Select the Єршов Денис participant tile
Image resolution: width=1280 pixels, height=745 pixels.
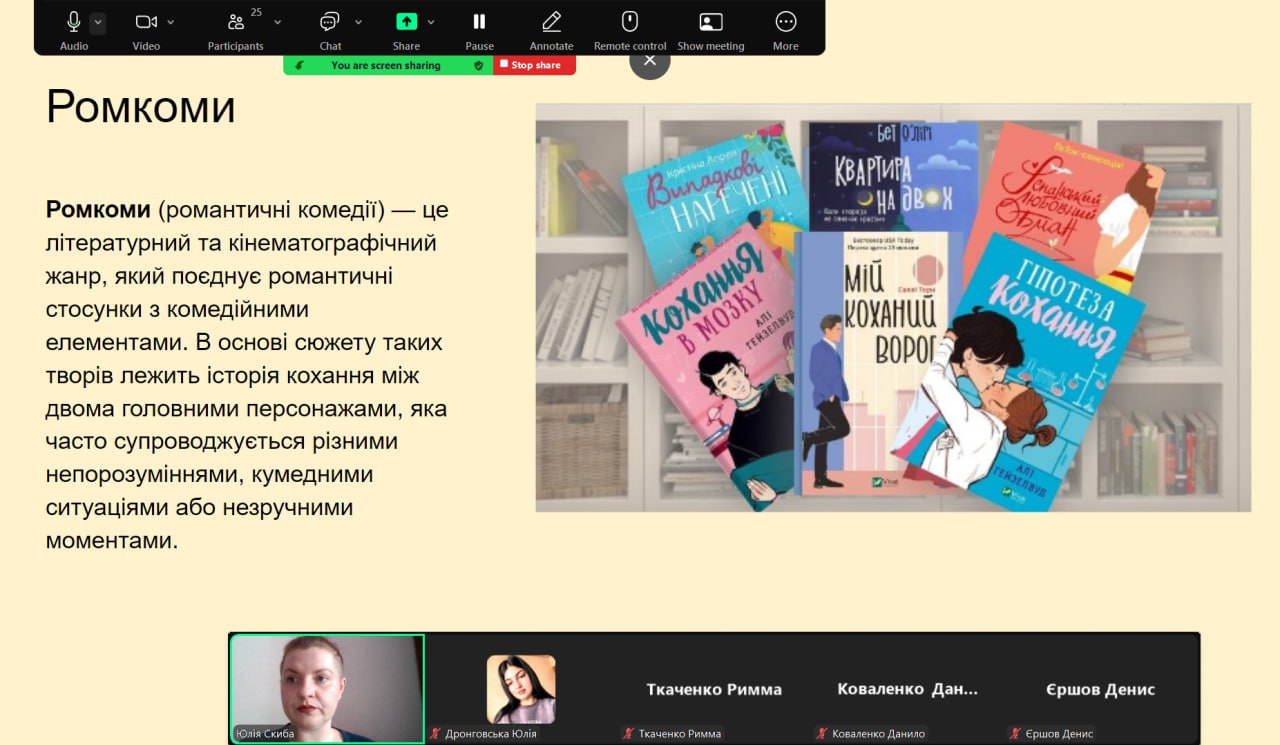click(x=1100, y=689)
